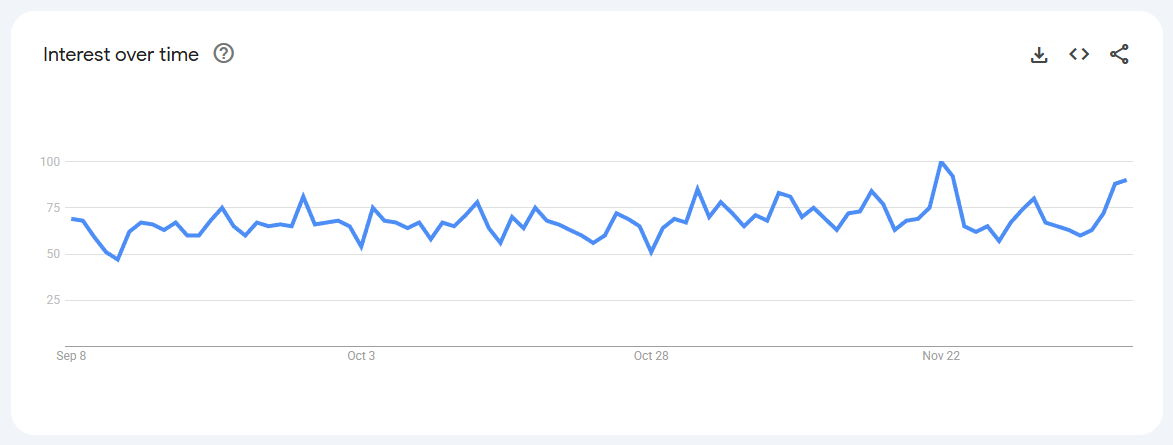Viewport: 1173px width, 445px height.
Task: Click the line's dip above Oct 3
Action: [361, 246]
